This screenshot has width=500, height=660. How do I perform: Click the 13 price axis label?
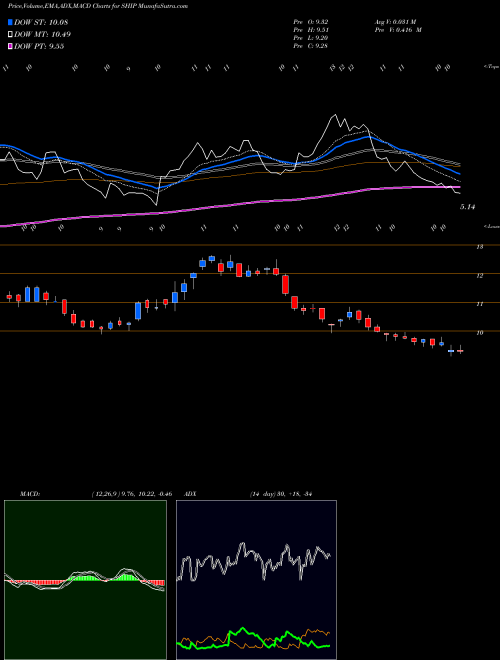point(479,247)
